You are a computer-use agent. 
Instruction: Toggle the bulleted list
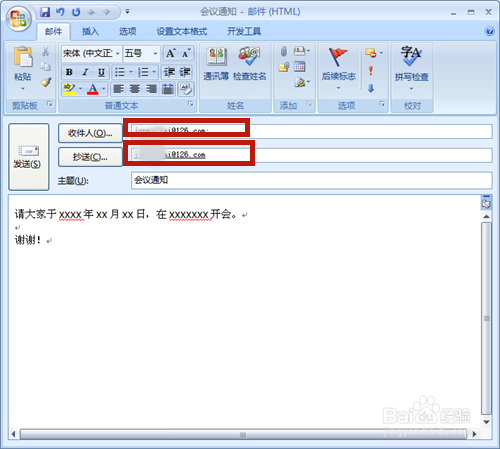click(x=119, y=72)
